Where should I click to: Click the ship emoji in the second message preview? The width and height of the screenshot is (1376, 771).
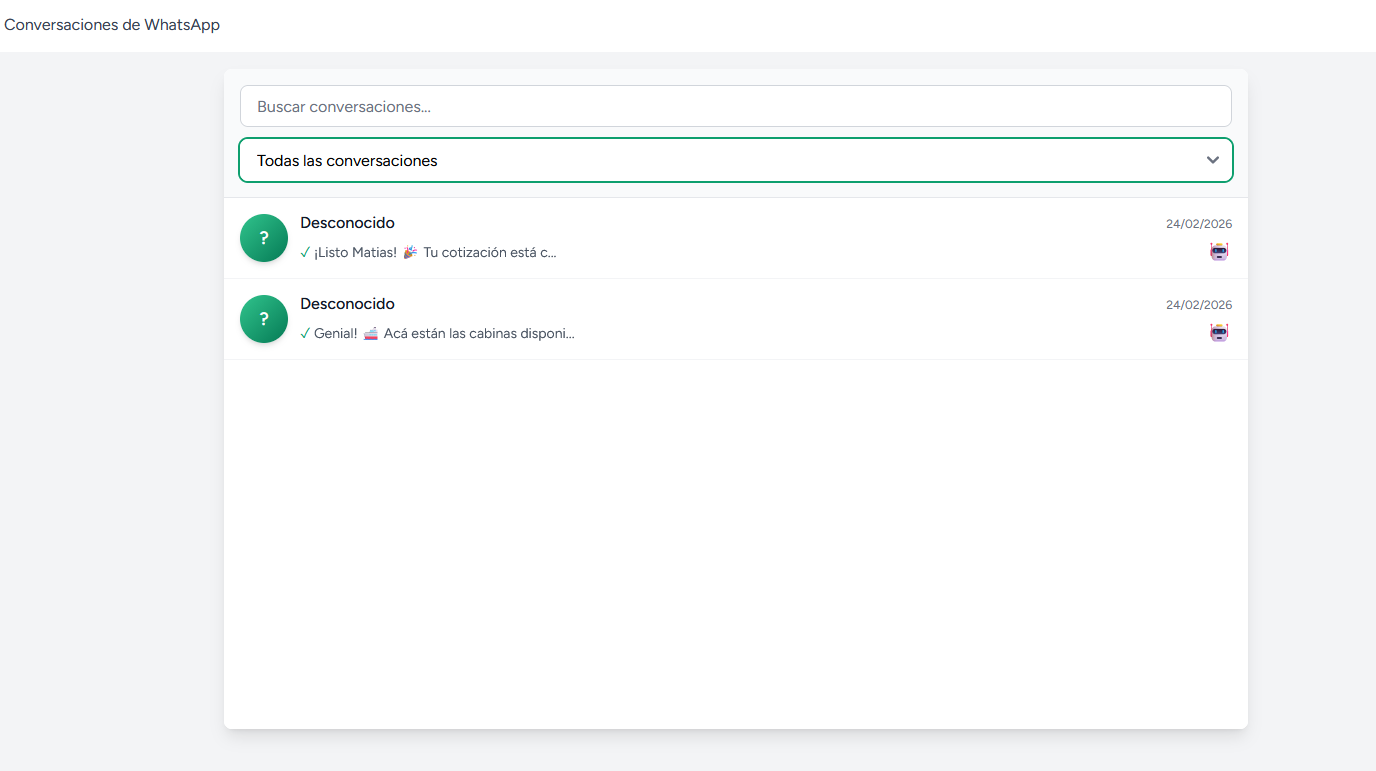coord(370,333)
